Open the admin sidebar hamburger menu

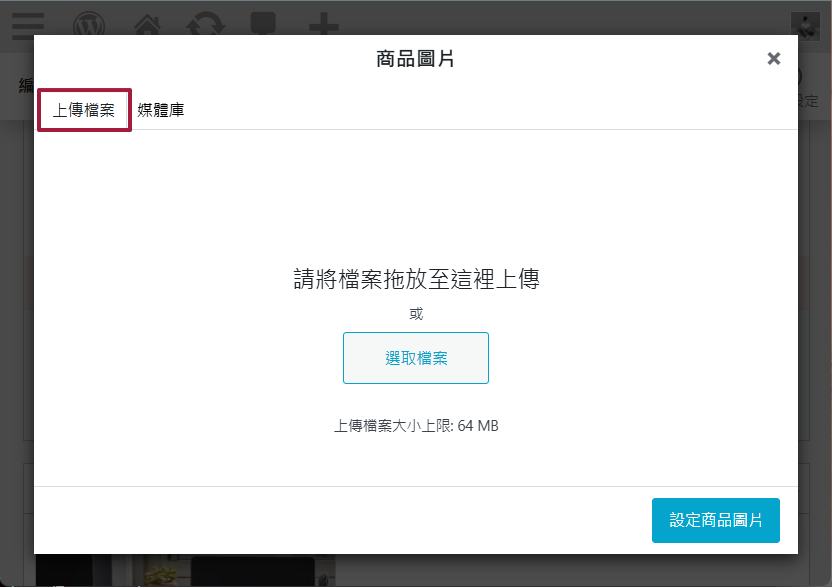point(27,26)
